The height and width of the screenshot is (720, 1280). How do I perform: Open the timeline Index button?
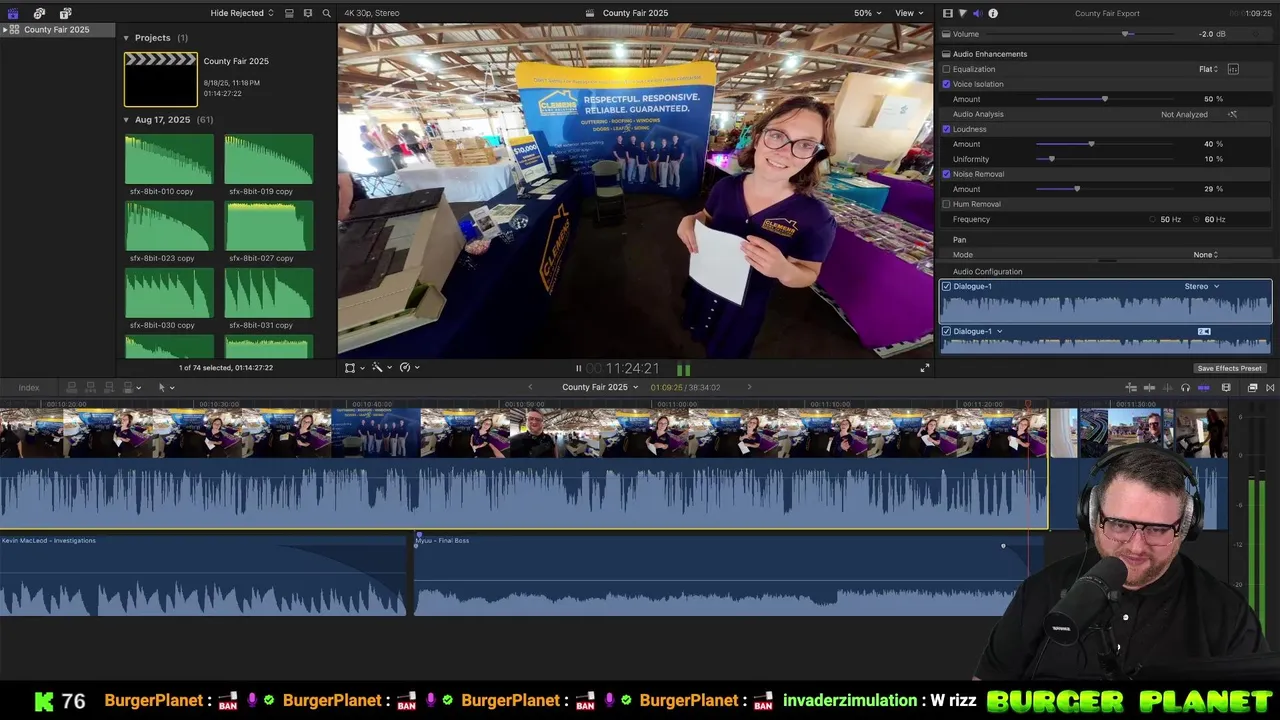pos(28,387)
